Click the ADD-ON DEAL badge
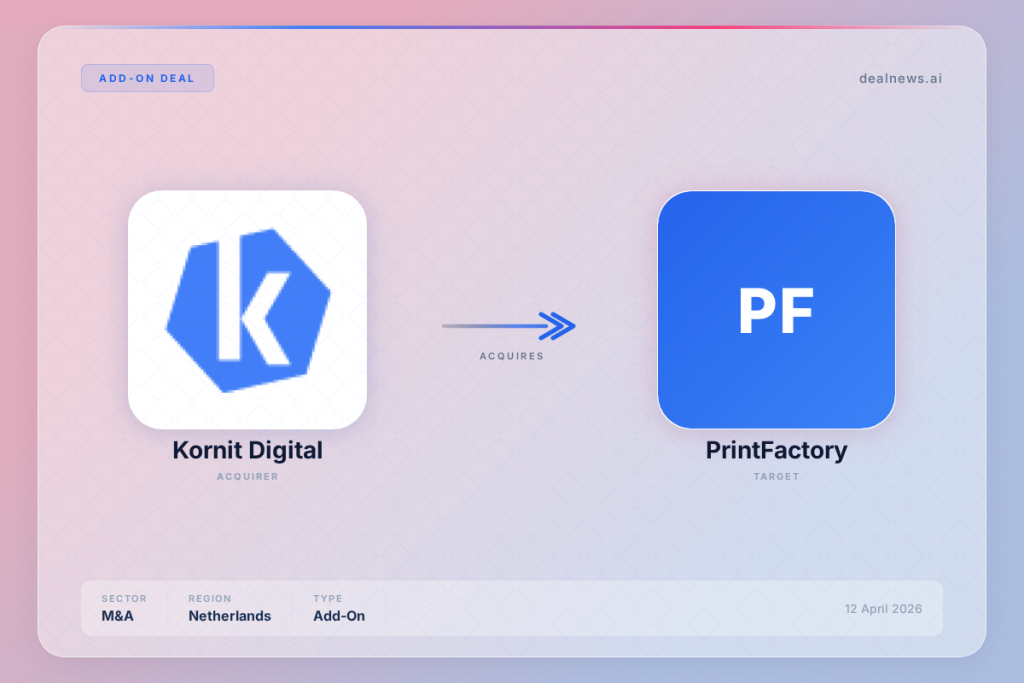The width and height of the screenshot is (1024, 683). coord(147,78)
